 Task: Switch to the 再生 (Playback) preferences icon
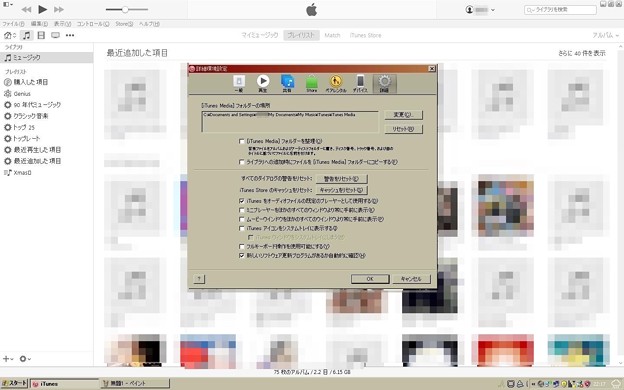click(x=263, y=84)
